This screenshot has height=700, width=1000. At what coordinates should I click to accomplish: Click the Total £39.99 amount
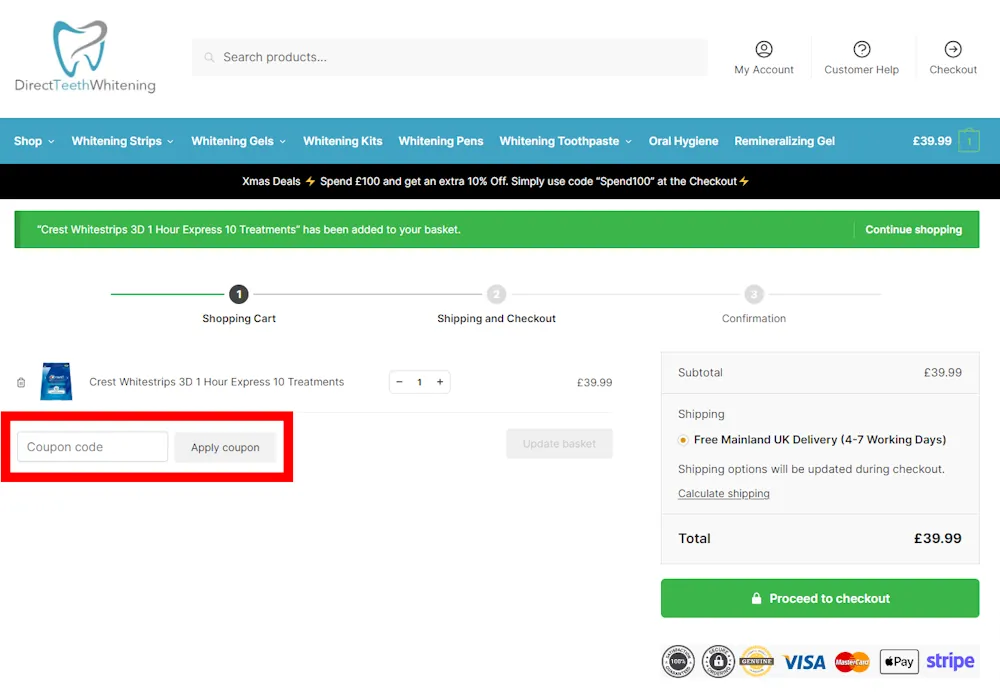(x=938, y=538)
